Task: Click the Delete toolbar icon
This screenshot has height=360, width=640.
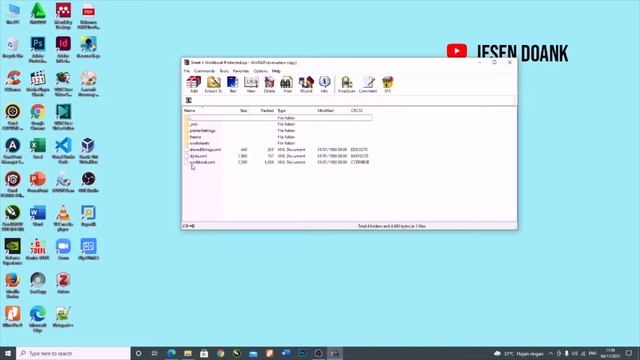Action: [x=269, y=84]
